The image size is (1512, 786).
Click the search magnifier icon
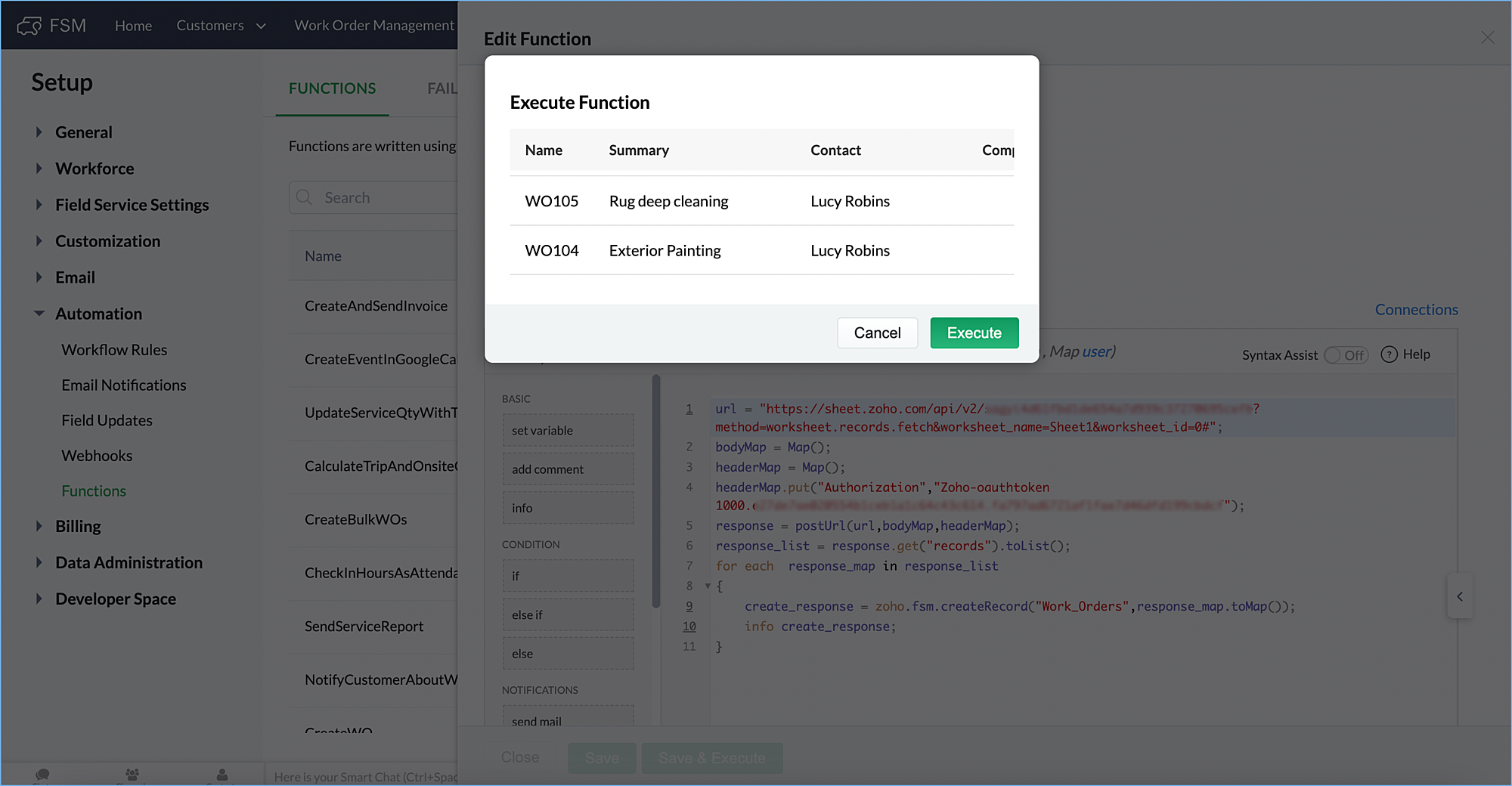pyautogui.click(x=305, y=198)
